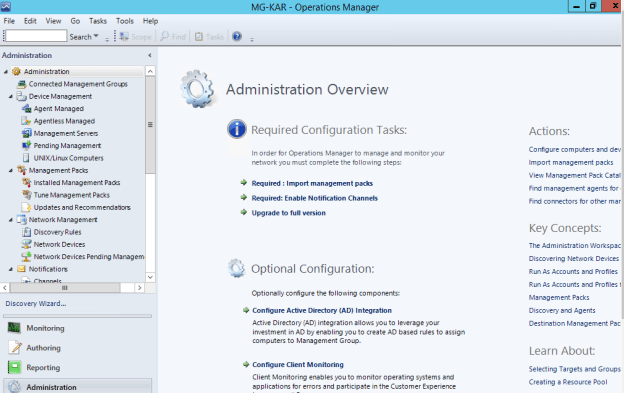Click the UNIX/Linux Computers icon
This screenshot has width=624, height=393.
point(26,158)
